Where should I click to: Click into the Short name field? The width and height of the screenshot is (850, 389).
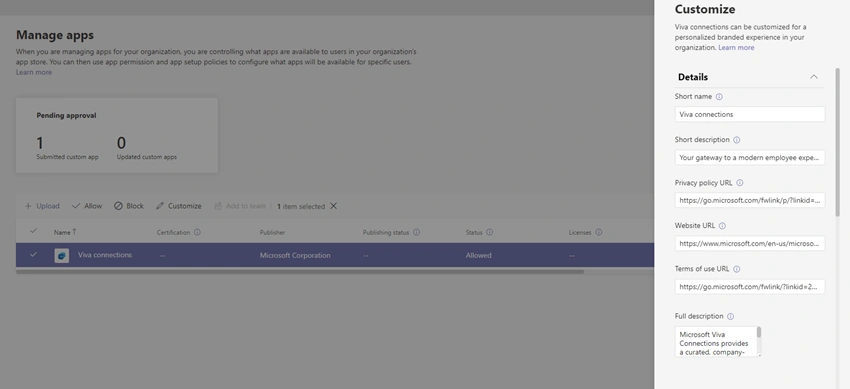(750, 114)
